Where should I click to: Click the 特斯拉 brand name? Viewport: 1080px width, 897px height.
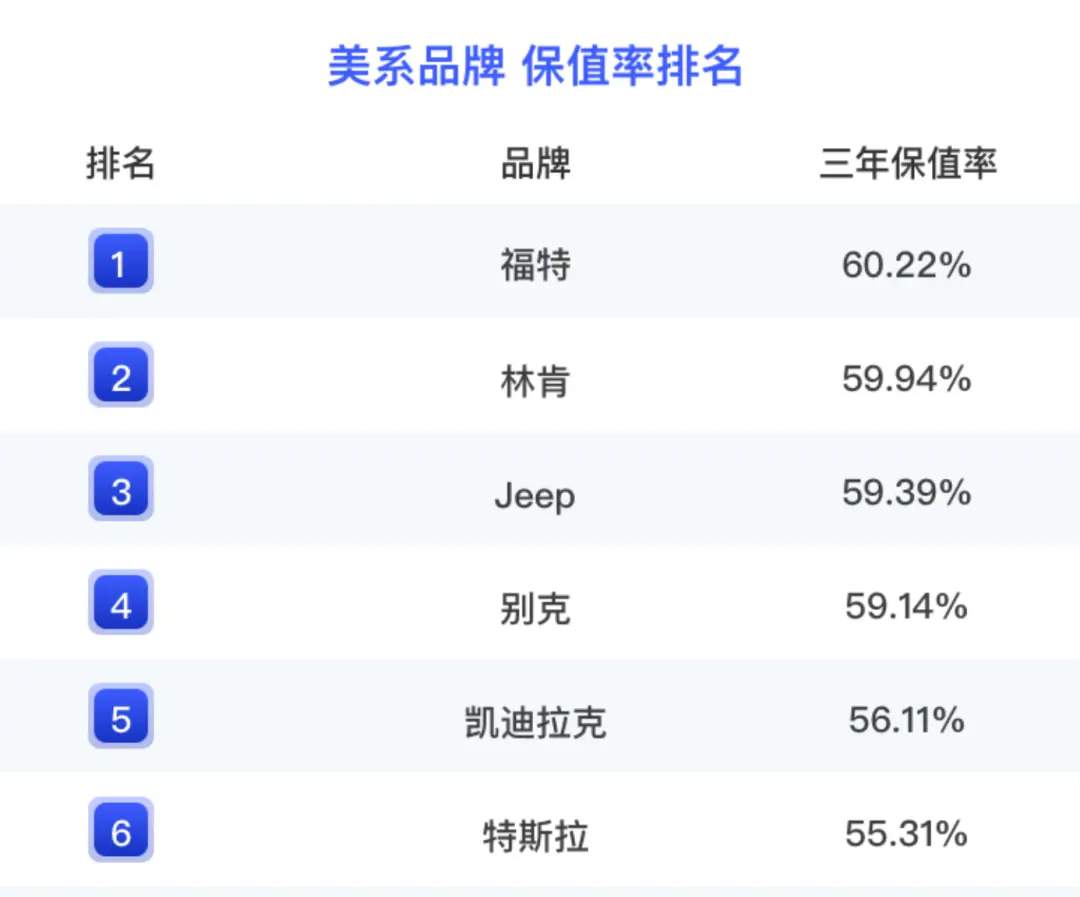coord(535,836)
